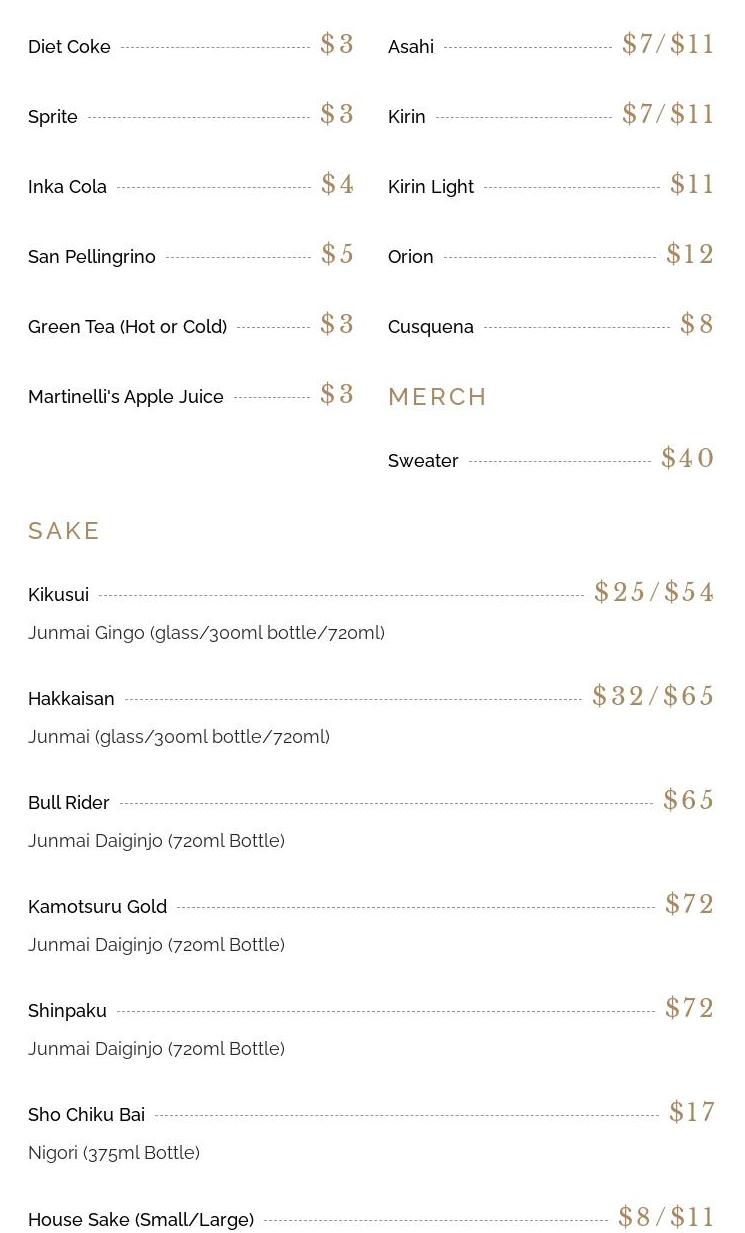The width and height of the screenshot is (745, 1233).
Task: Select Kikusui sake
Action: [59, 595]
